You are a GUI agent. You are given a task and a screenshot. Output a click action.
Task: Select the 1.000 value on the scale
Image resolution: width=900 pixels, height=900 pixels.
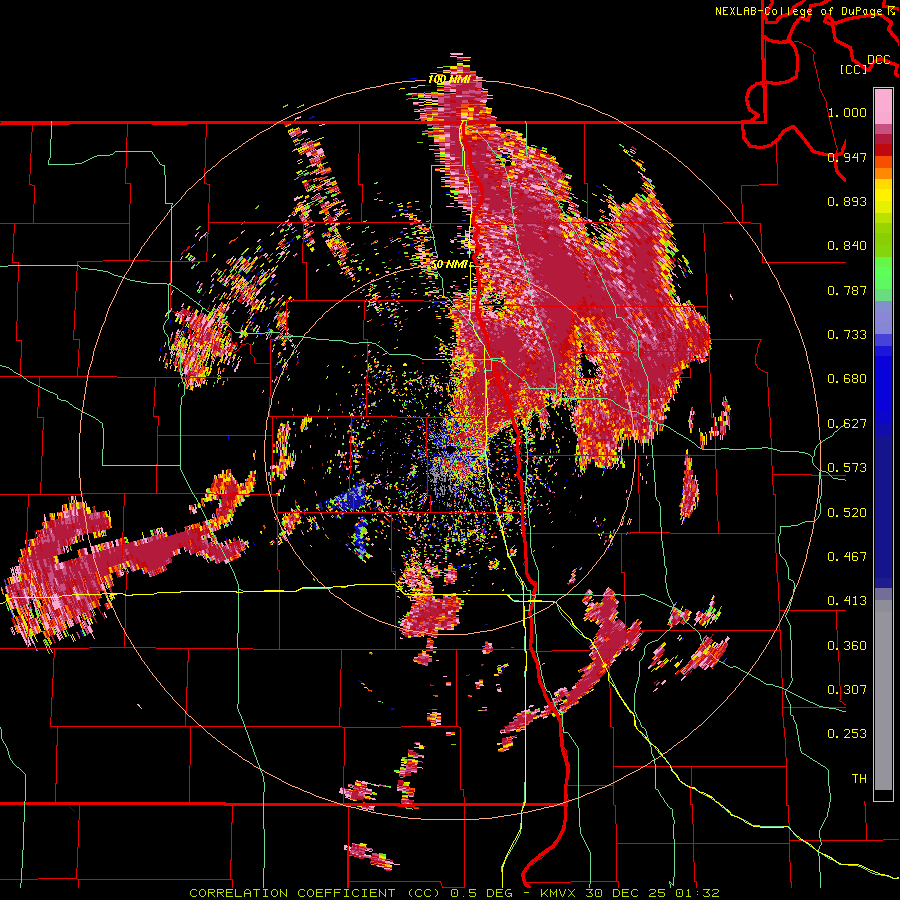pos(847,112)
